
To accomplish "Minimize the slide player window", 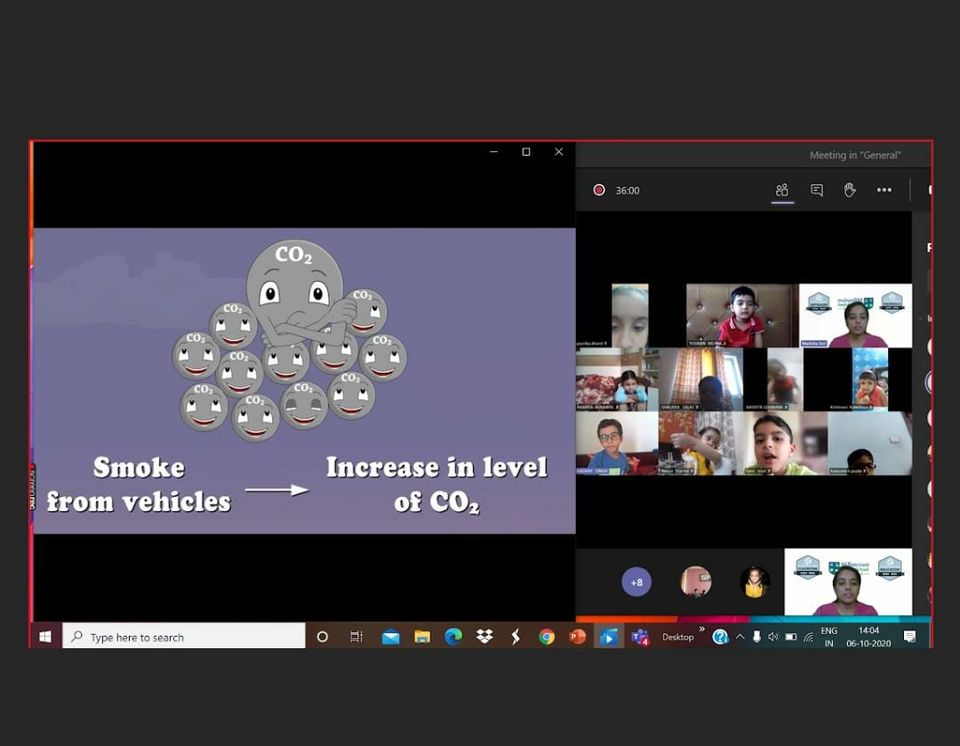I will (x=493, y=152).
